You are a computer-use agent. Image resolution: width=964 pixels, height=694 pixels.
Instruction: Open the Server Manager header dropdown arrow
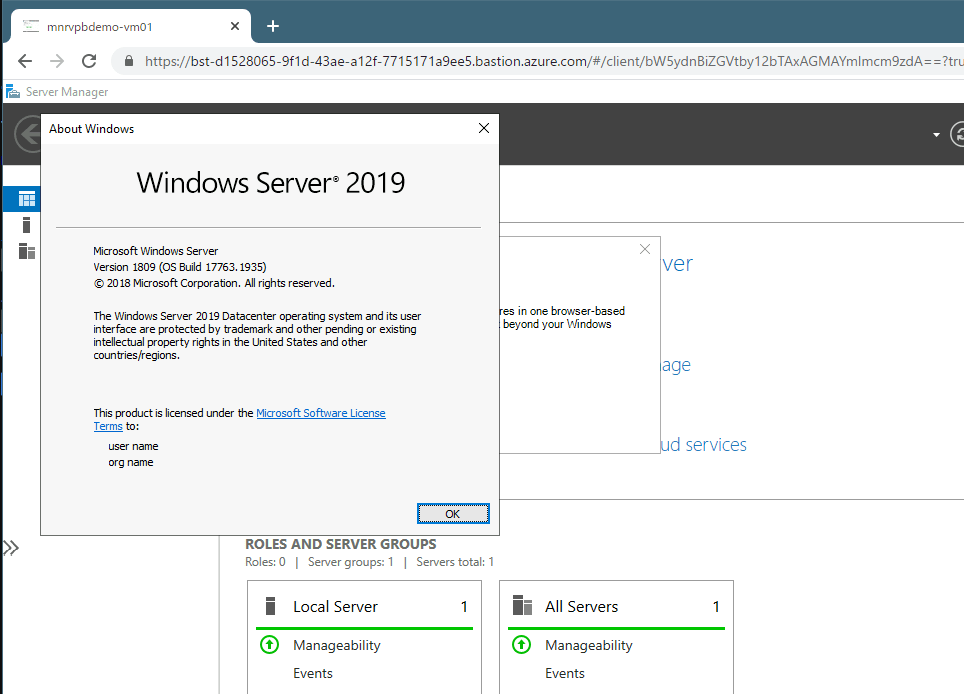tap(936, 135)
